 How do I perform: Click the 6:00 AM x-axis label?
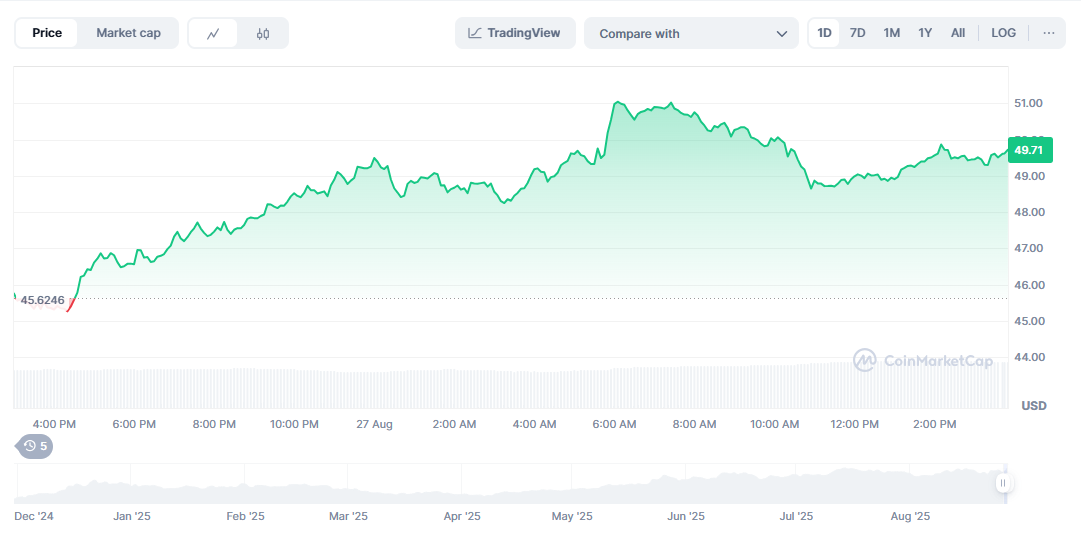coord(614,425)
